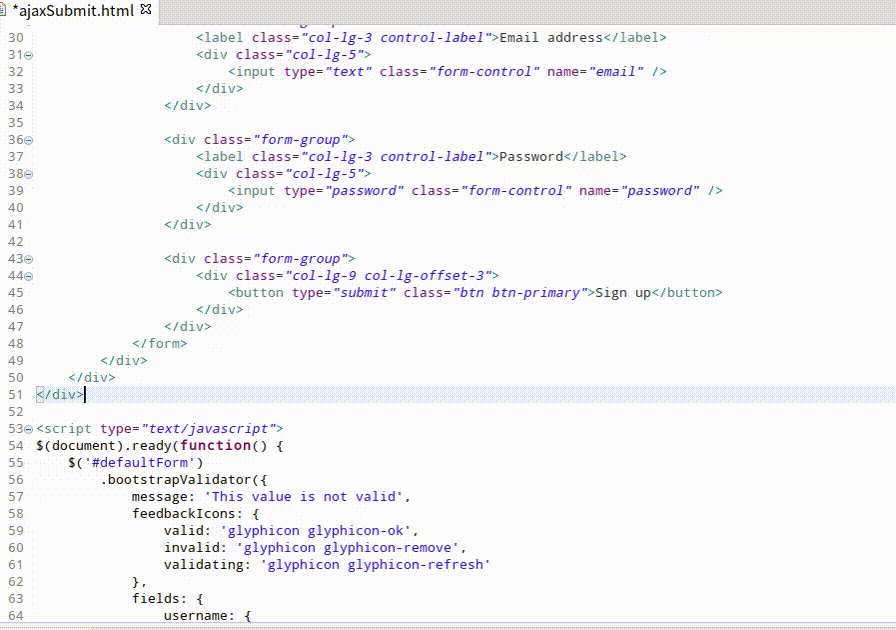Viewport: 896px width, 630px height.
Task: Collapse the col-lg-5 fold on line 38
Action: [x=29, y=174]
